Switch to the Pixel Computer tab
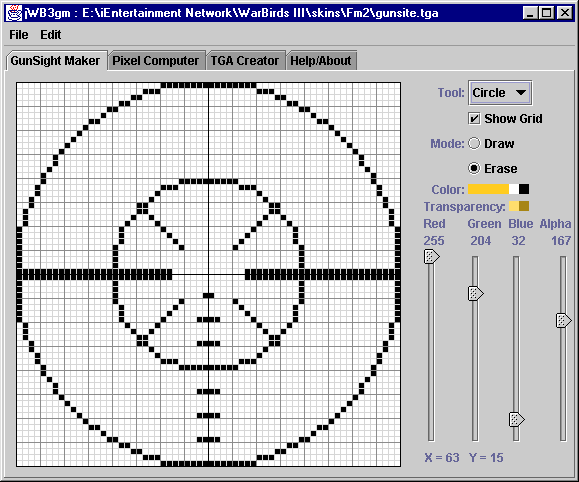Image resolution: width=579 pixels, height=482 pixels. click(155, 61)
